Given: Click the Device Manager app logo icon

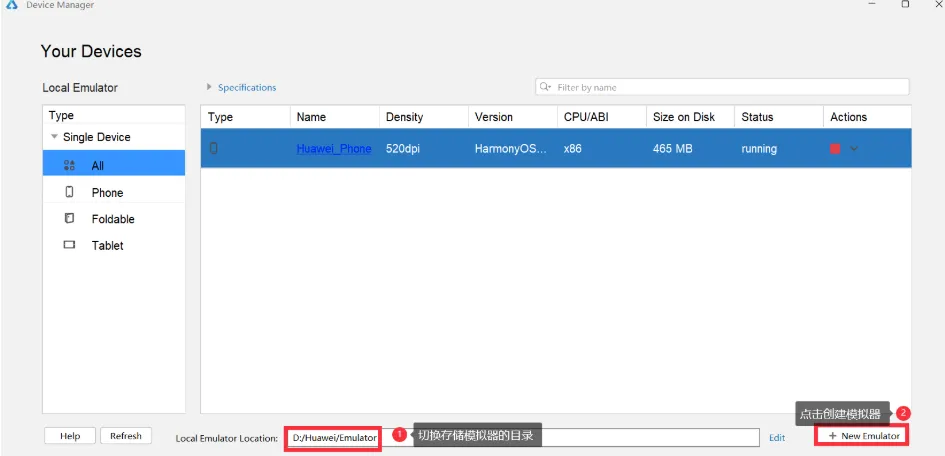Looking at the screenshot, I should coord(11,5).
